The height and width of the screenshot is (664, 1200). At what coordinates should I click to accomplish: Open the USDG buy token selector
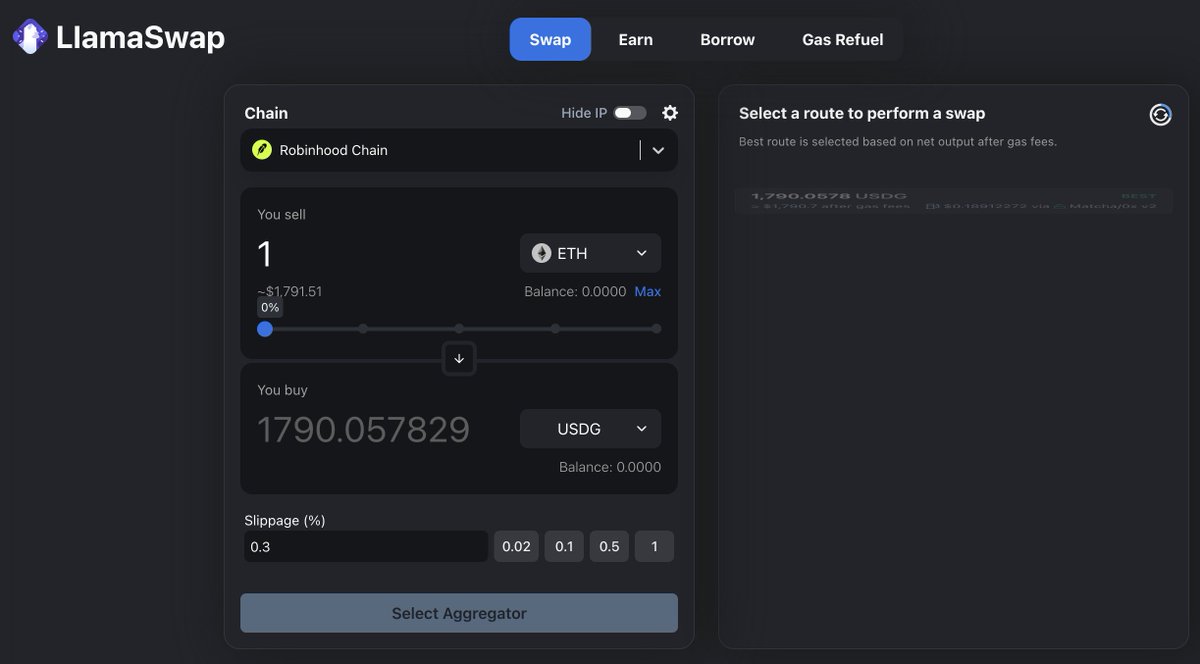pyautogui.click(x=590, y=429)
